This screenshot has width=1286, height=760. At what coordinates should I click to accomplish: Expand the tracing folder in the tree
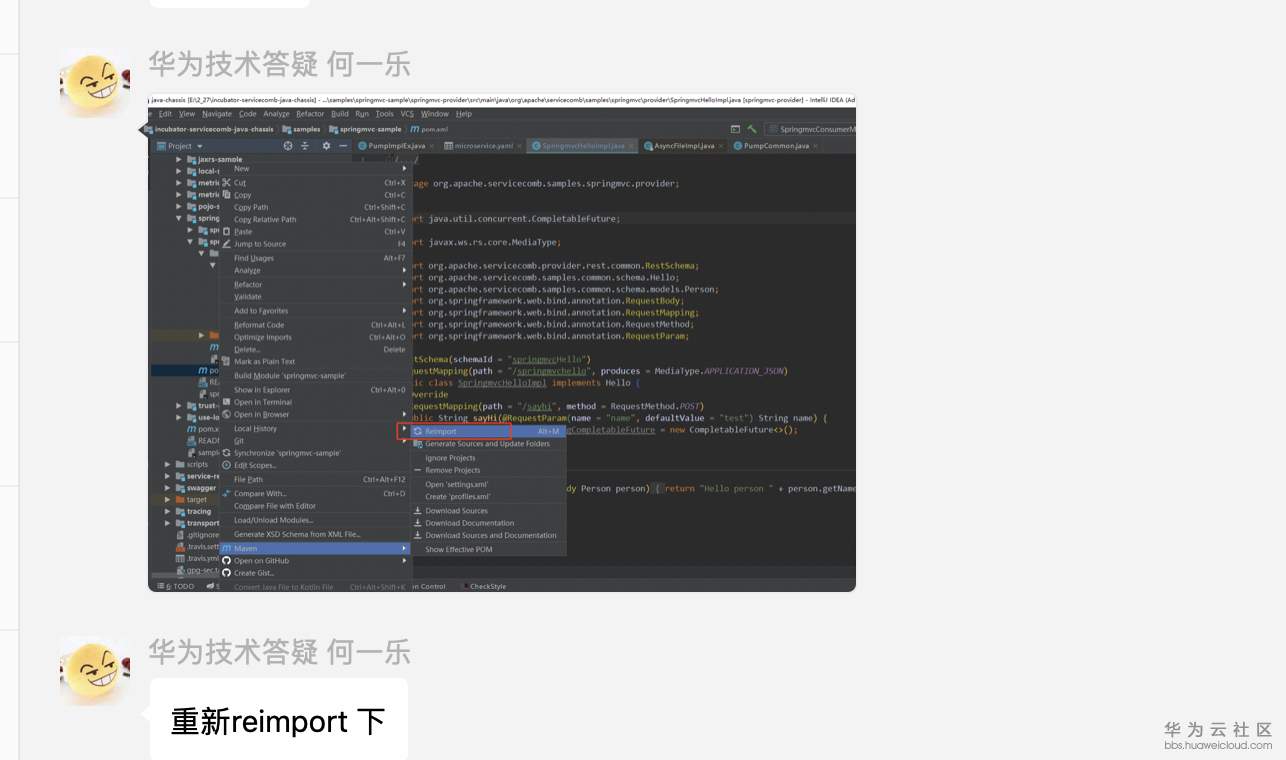point(168,511)
